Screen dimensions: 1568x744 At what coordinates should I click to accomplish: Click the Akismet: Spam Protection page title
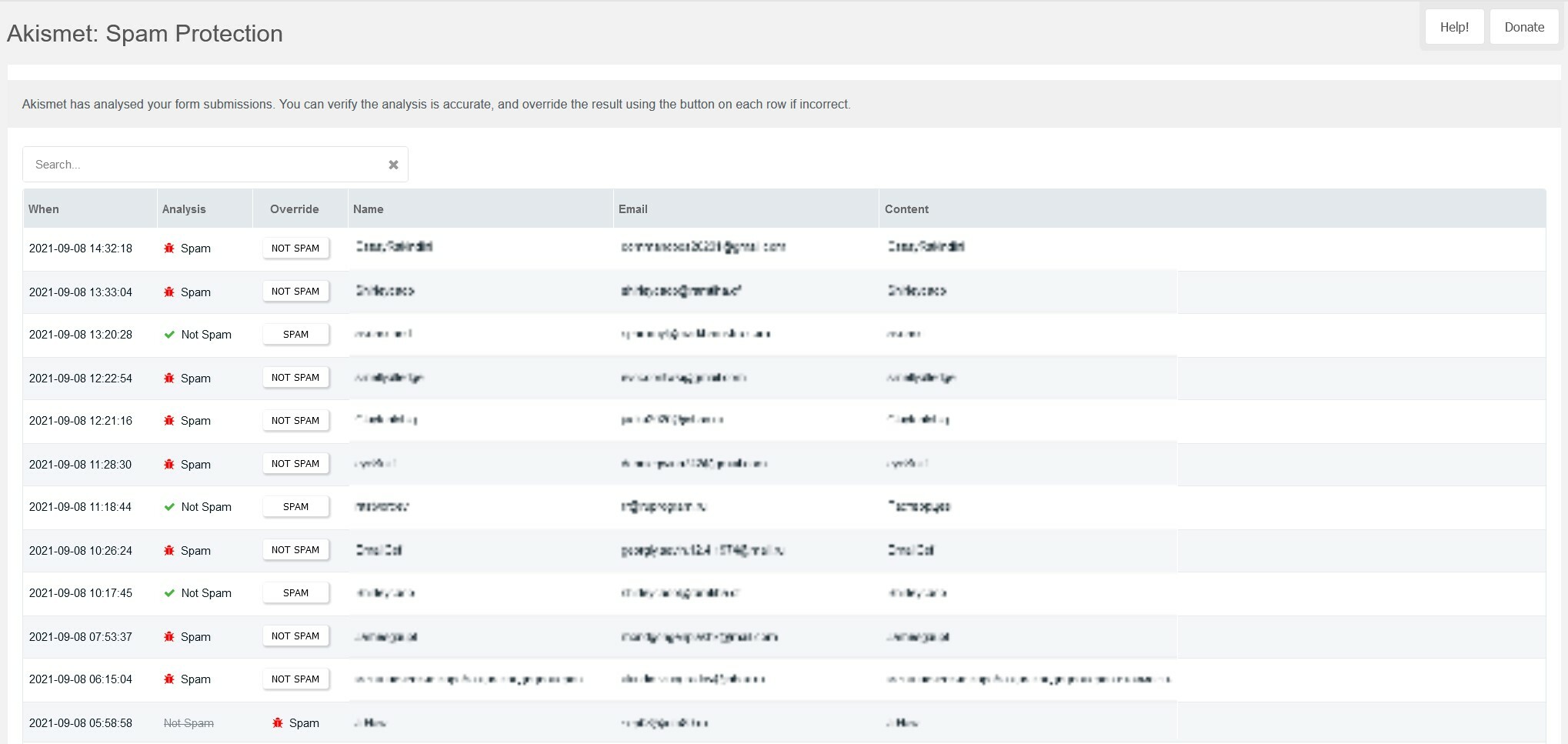[x=145, y=34]
